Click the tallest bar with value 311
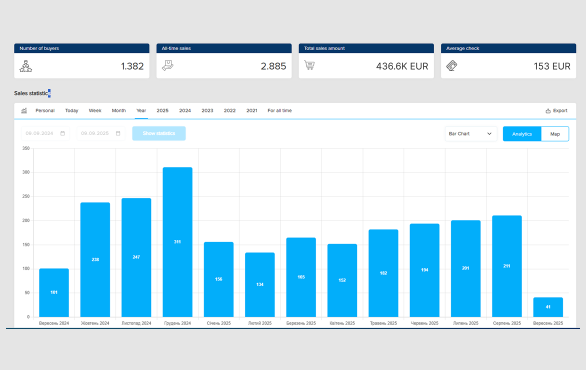This screenshot has width=586, height=370. point(178,242)
